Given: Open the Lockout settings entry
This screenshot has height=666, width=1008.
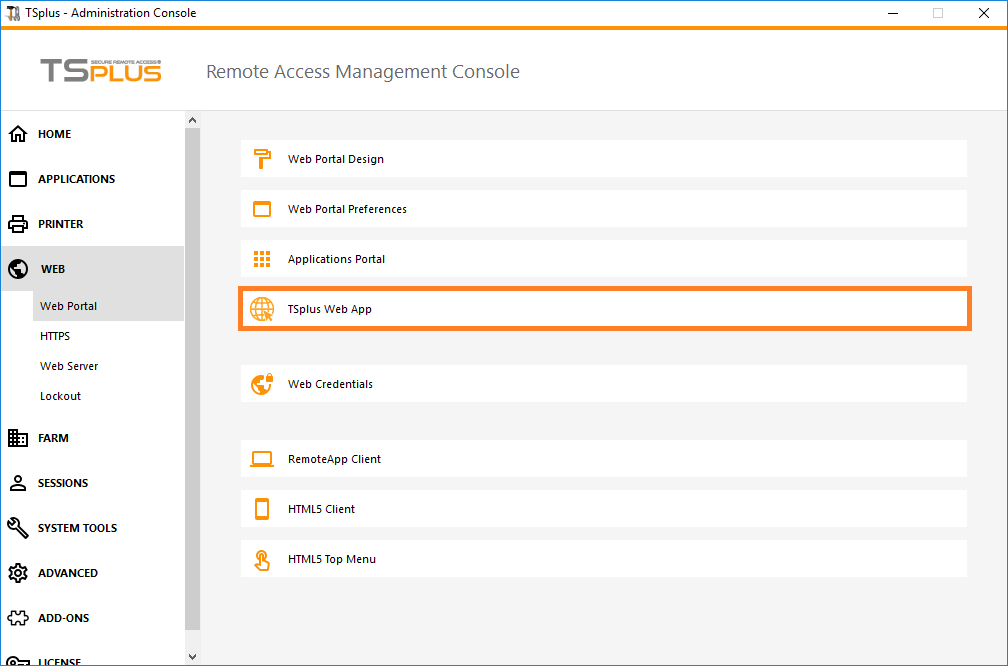Looking at the screenshot, I should (60, 396).
